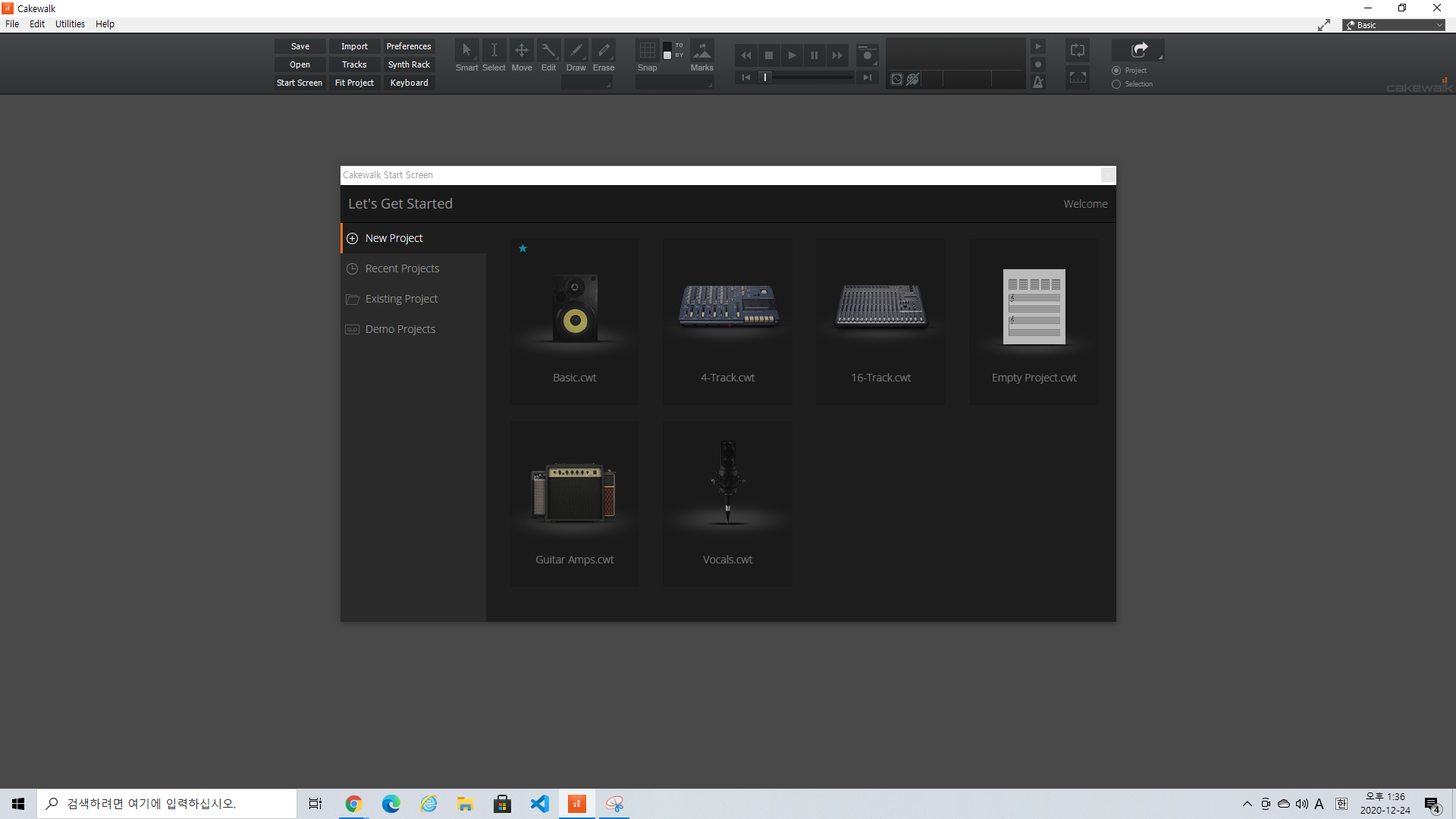Open the Basic workspace dropdown

tap(1394, 25)
